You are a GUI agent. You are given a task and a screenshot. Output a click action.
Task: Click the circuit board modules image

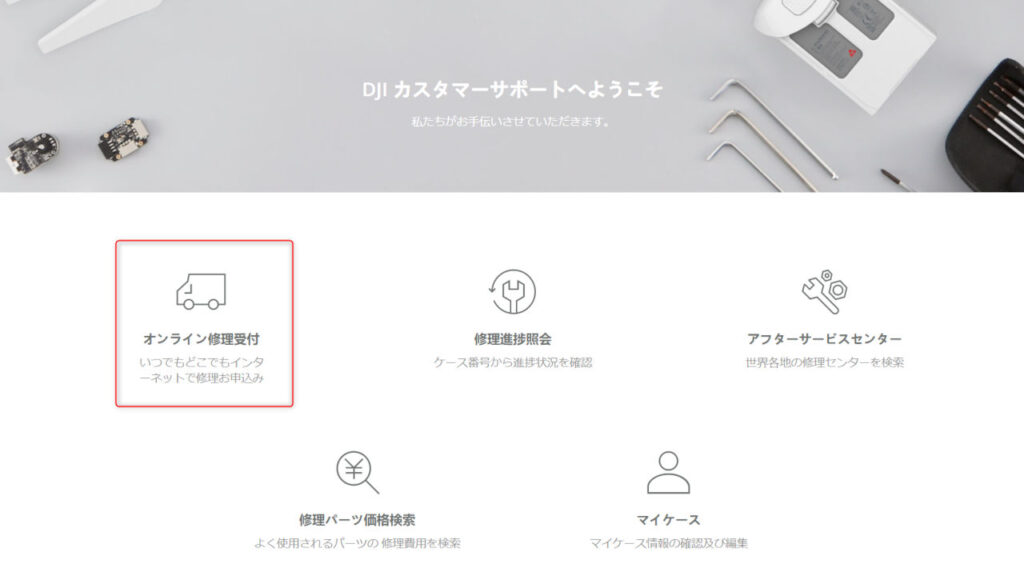point(78,145)
